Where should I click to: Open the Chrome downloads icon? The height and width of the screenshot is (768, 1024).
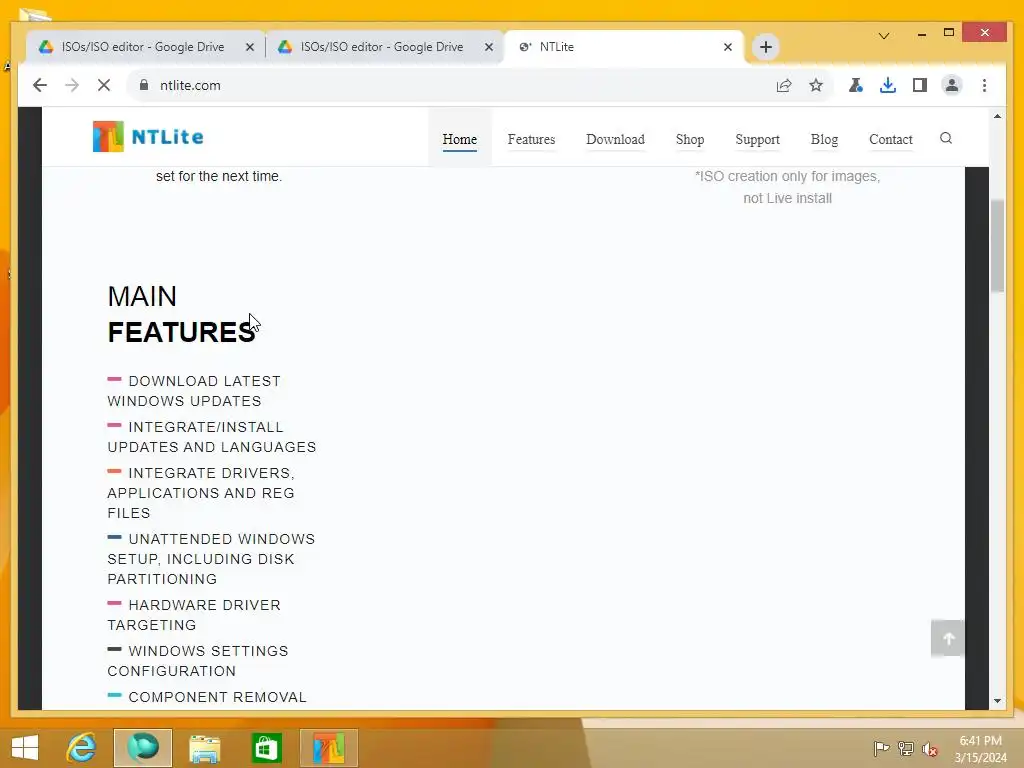(888, 85)
